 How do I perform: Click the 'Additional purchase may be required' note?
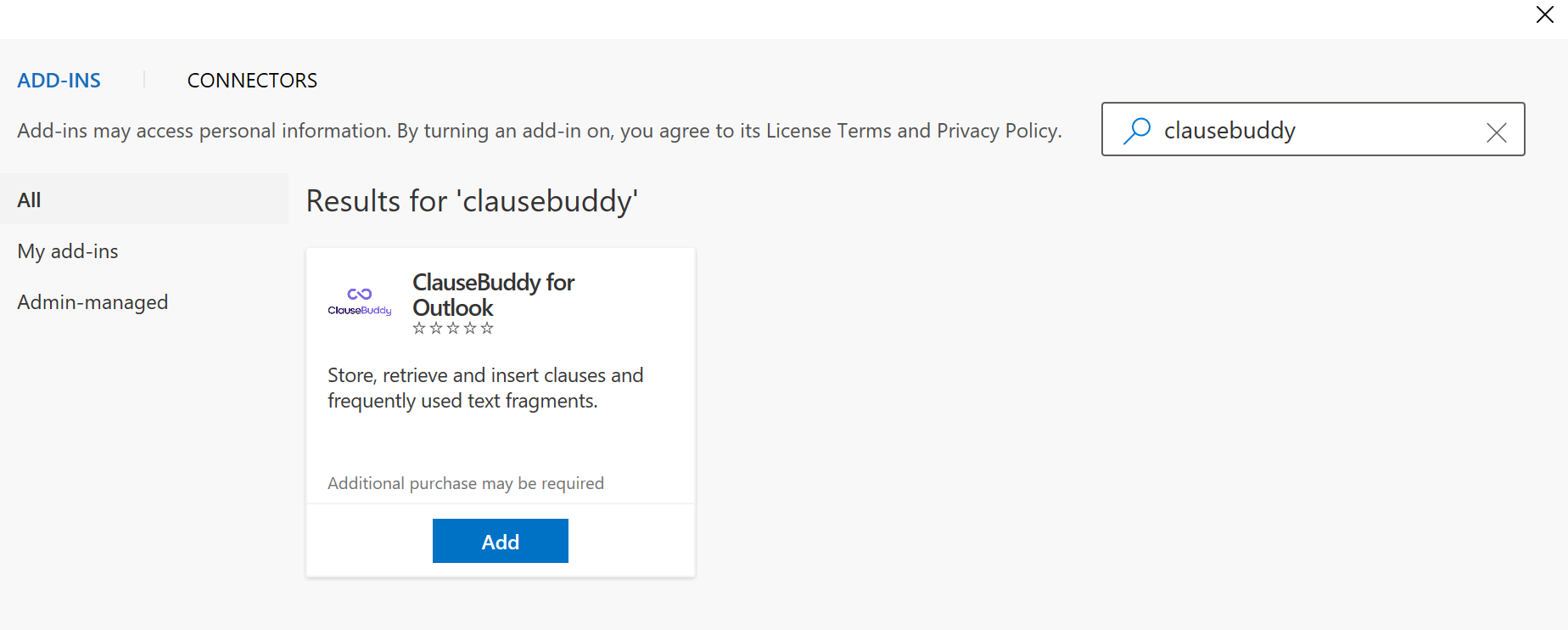(x=466, y=483)
